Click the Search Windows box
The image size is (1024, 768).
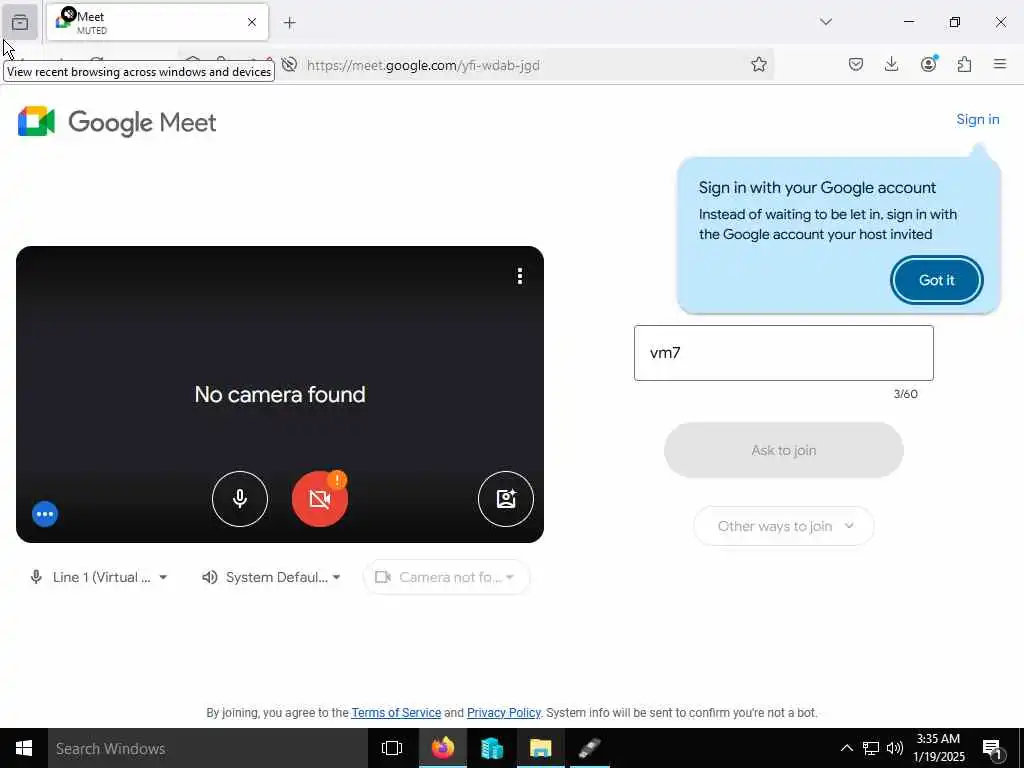(208, 748)
